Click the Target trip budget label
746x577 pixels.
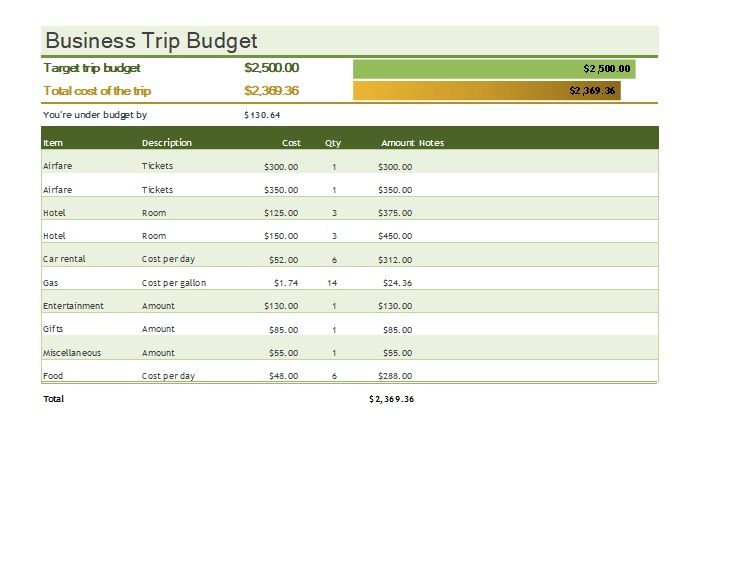pyautogui.click(x=92, y=68)
